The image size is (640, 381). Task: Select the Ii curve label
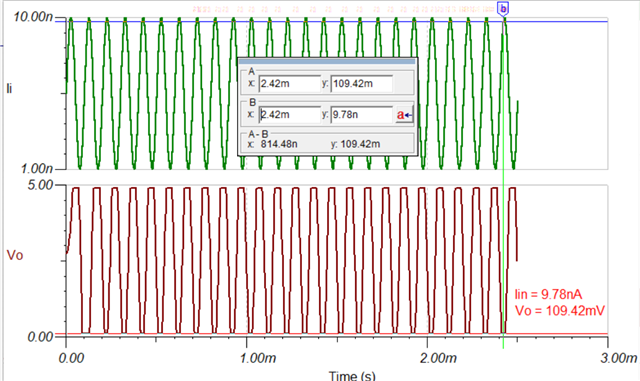coord(9,88)
